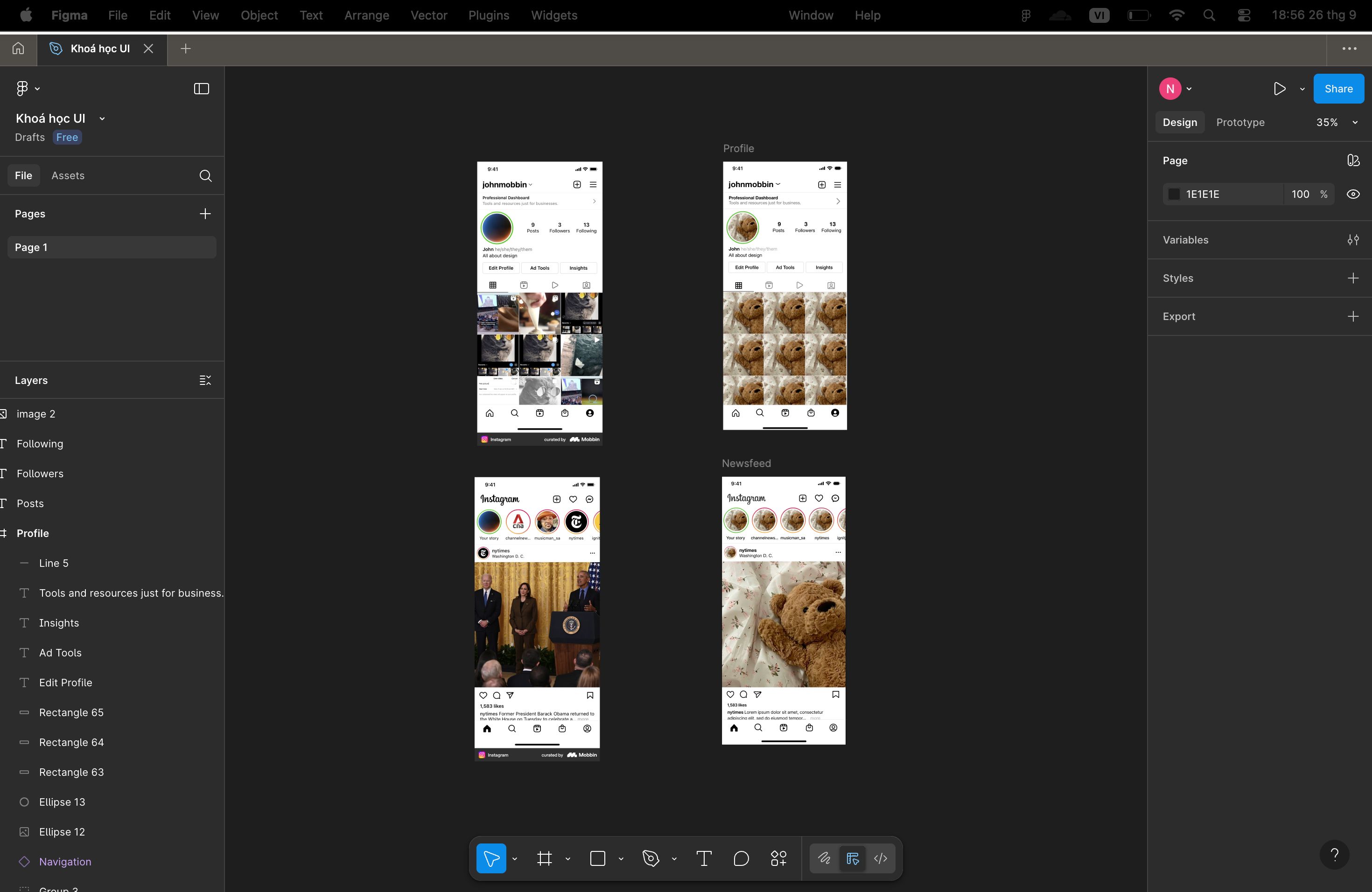The width and height of the screenshot is (1372, 892).
Task: Add an export setting
Action: [x=1353, y=316]
